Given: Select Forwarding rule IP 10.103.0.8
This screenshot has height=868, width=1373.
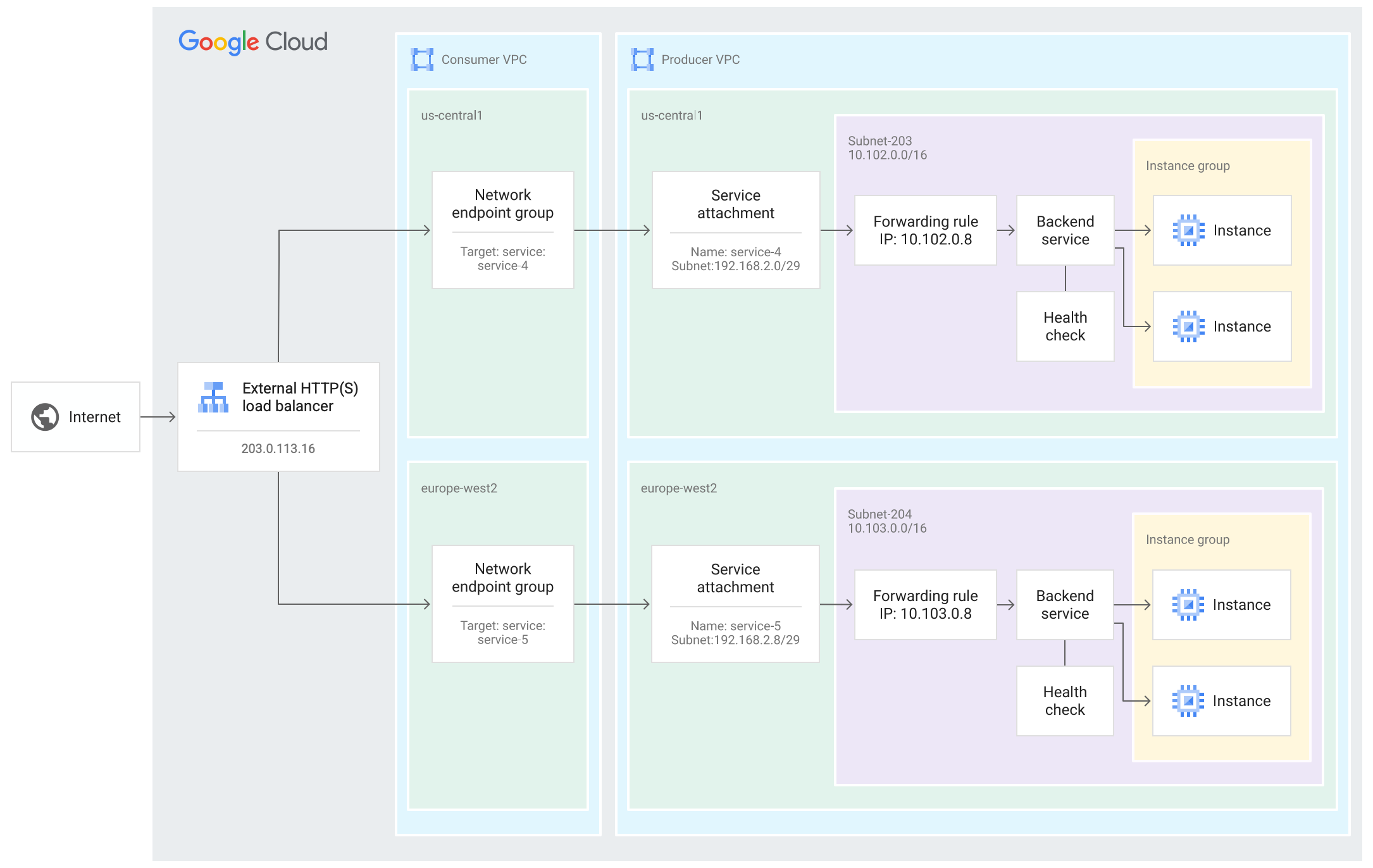Looking at the screenshot, I should pyautogui.click(x=925, y=605).
